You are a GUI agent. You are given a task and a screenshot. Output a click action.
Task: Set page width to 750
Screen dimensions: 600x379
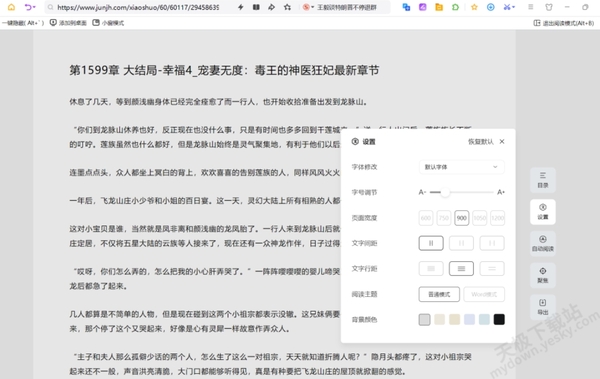(444, 218)
